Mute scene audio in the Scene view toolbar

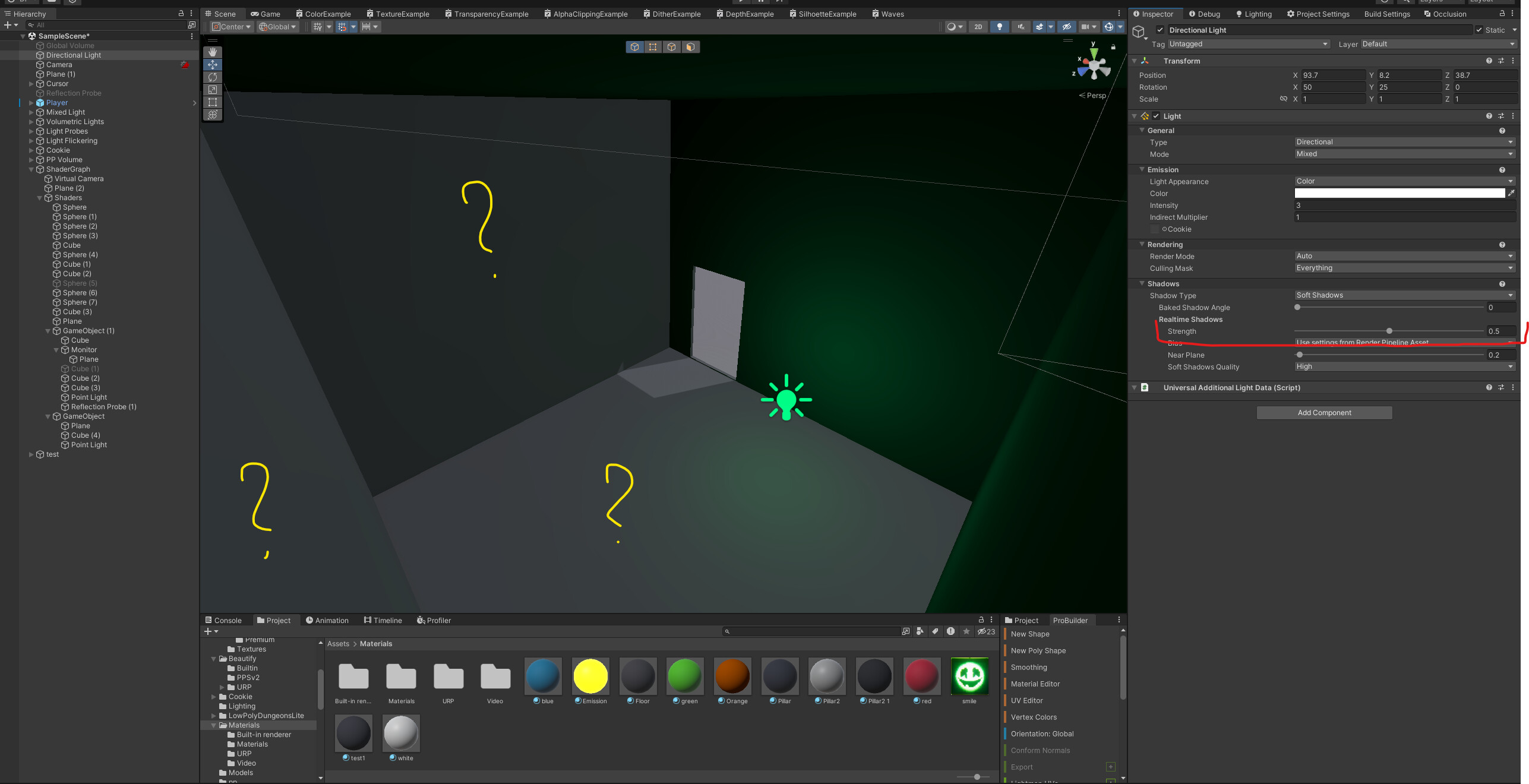pos(1021,27)
